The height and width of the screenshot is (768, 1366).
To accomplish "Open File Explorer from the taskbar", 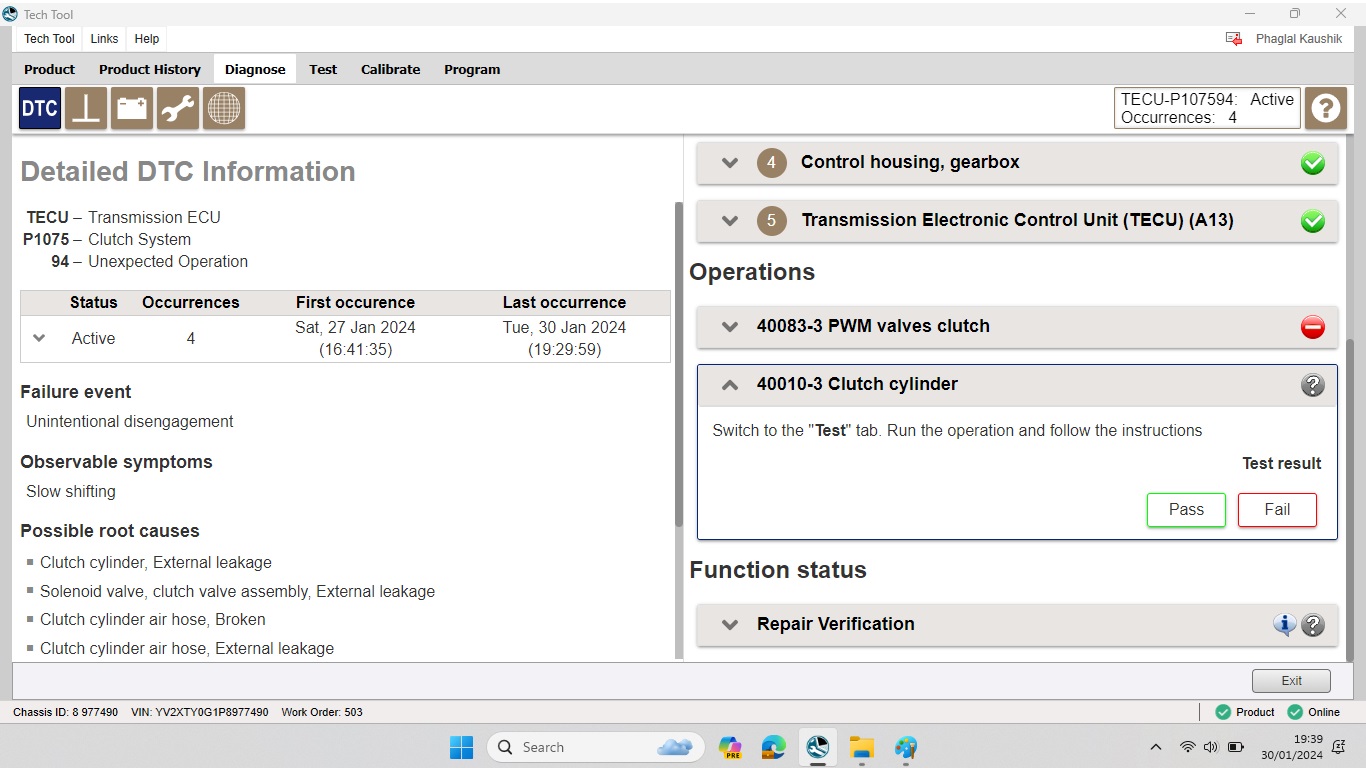I will coord(862,747).
